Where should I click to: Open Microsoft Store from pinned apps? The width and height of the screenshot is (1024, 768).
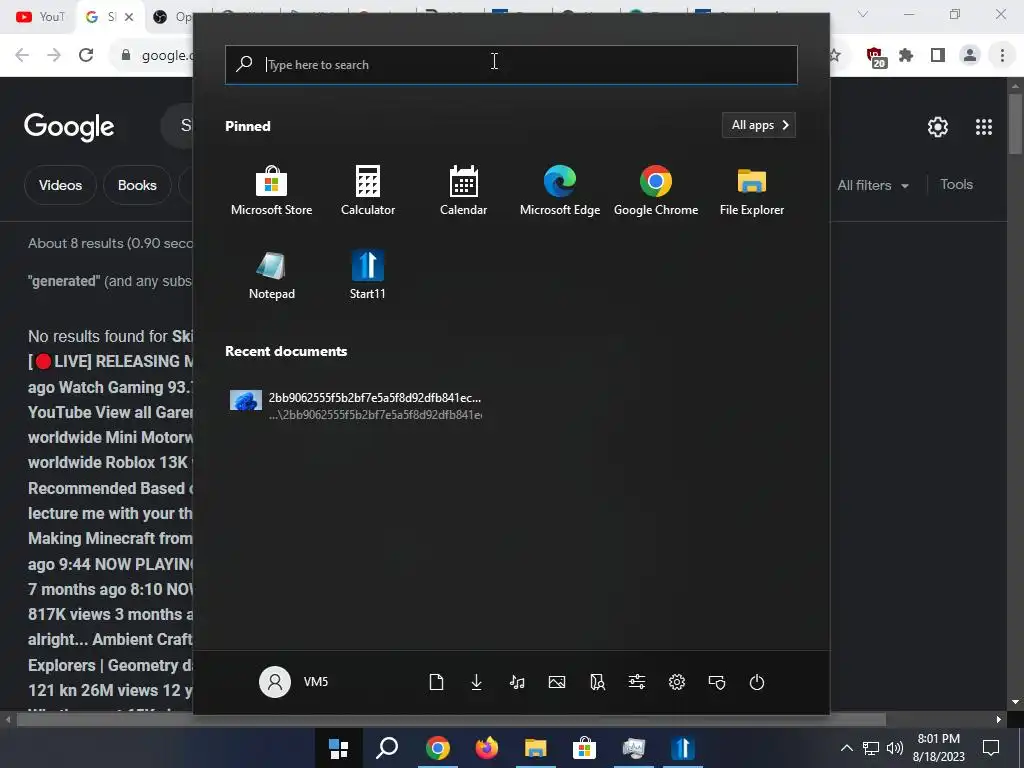pyautogui.click(x=271, y=191)
